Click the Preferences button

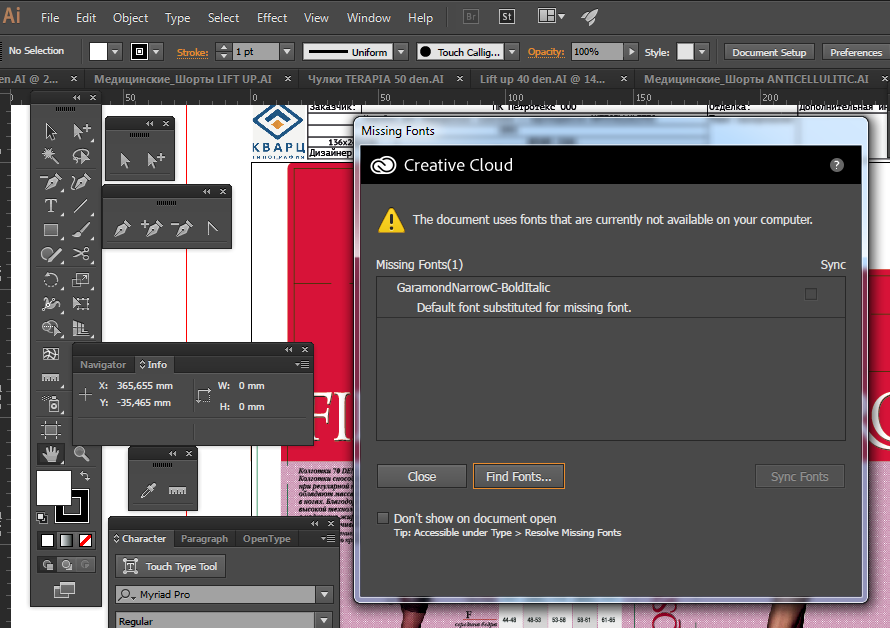pyautogui.click(x=856, y=52)
